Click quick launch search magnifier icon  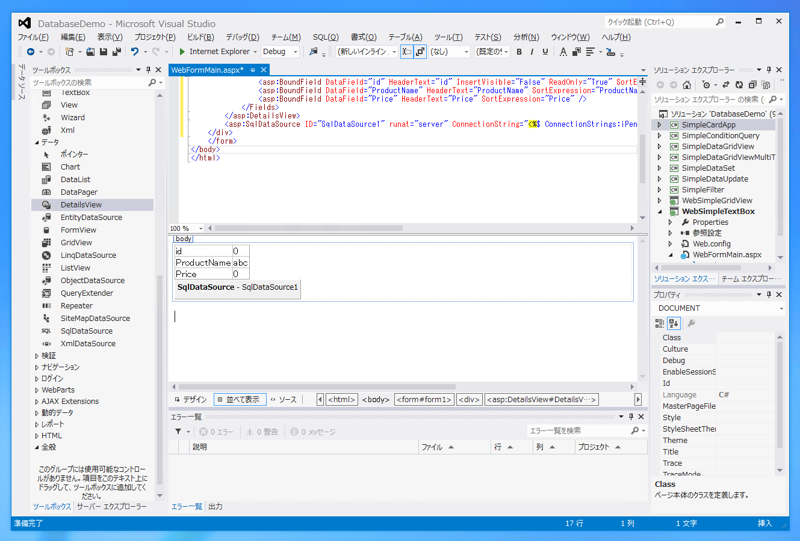719,22
